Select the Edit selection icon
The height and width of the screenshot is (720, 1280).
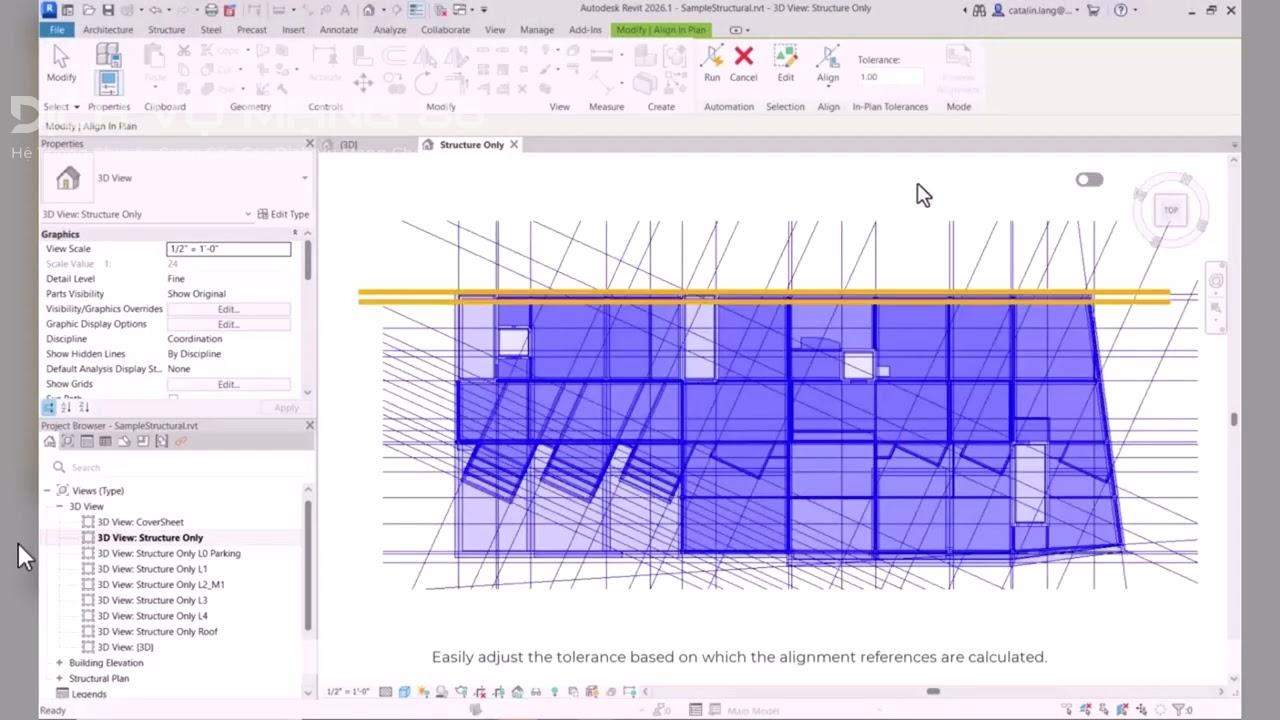786,58
